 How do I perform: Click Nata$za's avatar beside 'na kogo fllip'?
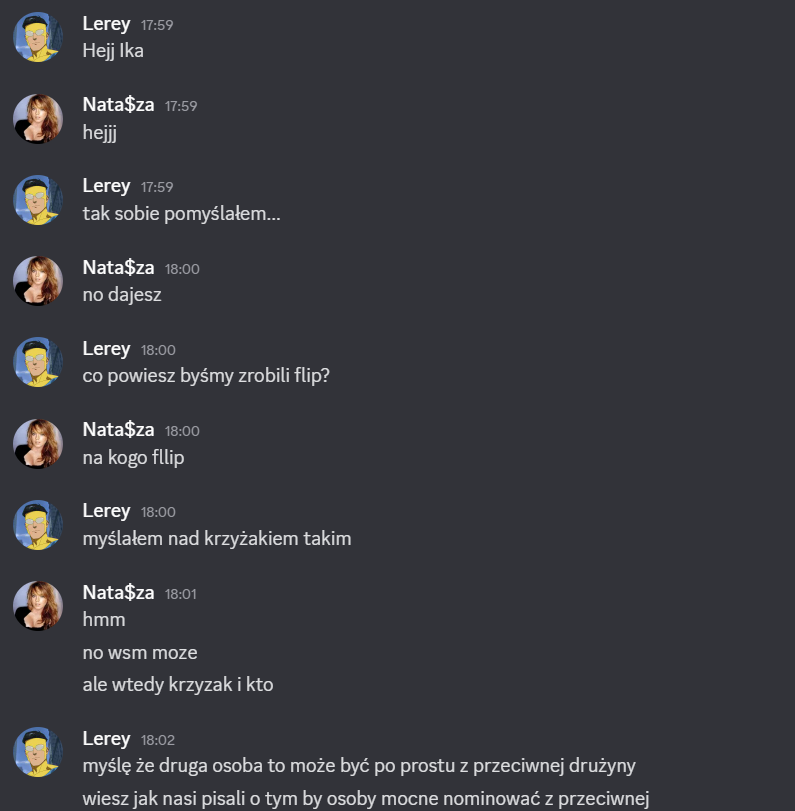pyautogui.click(x=38, y=443)
